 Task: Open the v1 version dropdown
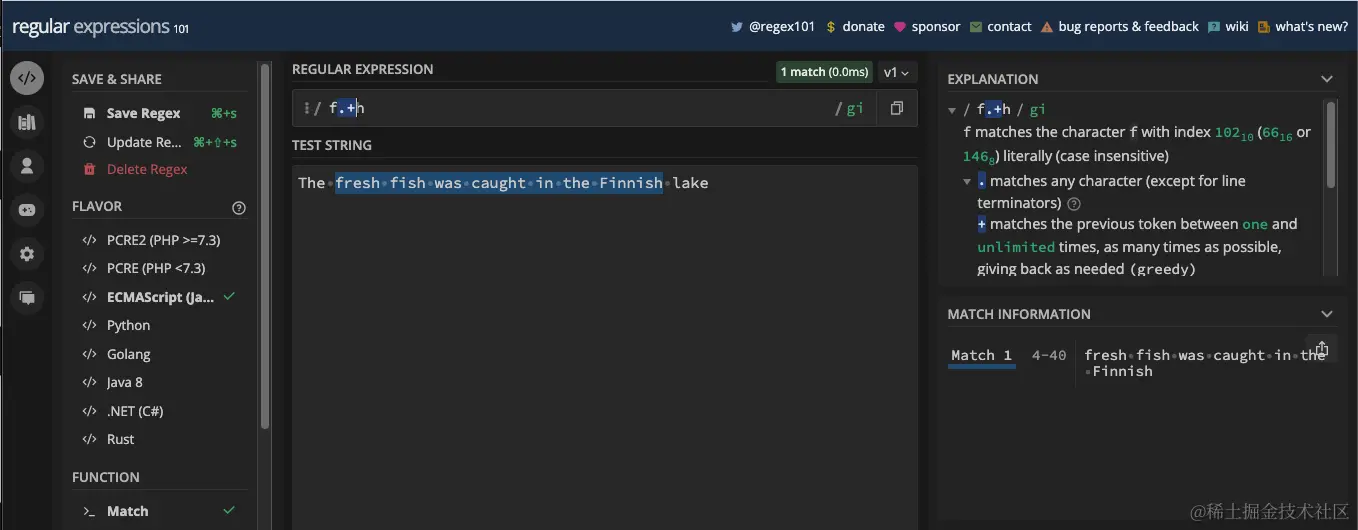coord(896,72)
